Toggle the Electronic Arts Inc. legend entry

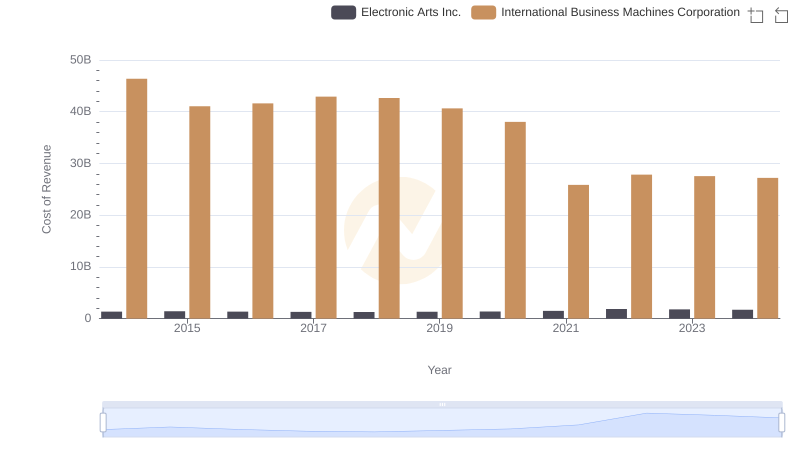pyautogui.click(x=396, y=12)
